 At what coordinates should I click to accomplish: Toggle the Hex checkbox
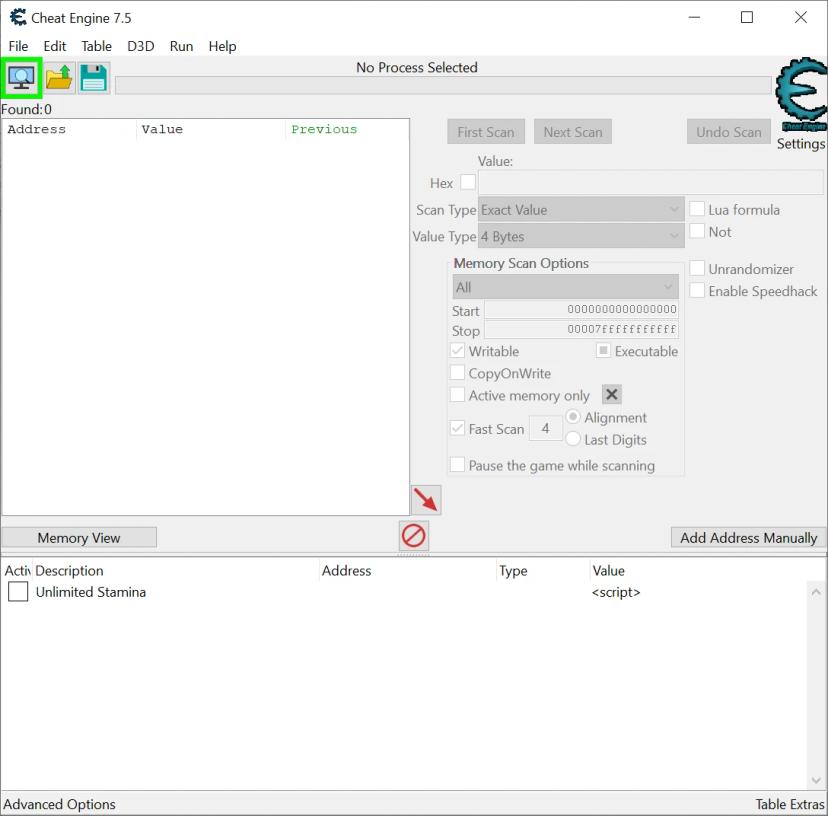[468, 182]
